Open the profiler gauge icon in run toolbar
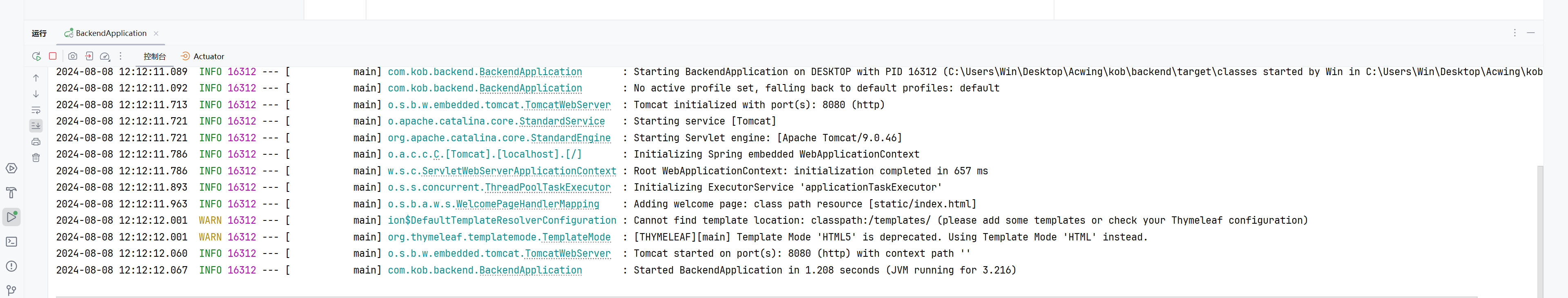Screen dimensions: 1568x298 tap(105, 56)
